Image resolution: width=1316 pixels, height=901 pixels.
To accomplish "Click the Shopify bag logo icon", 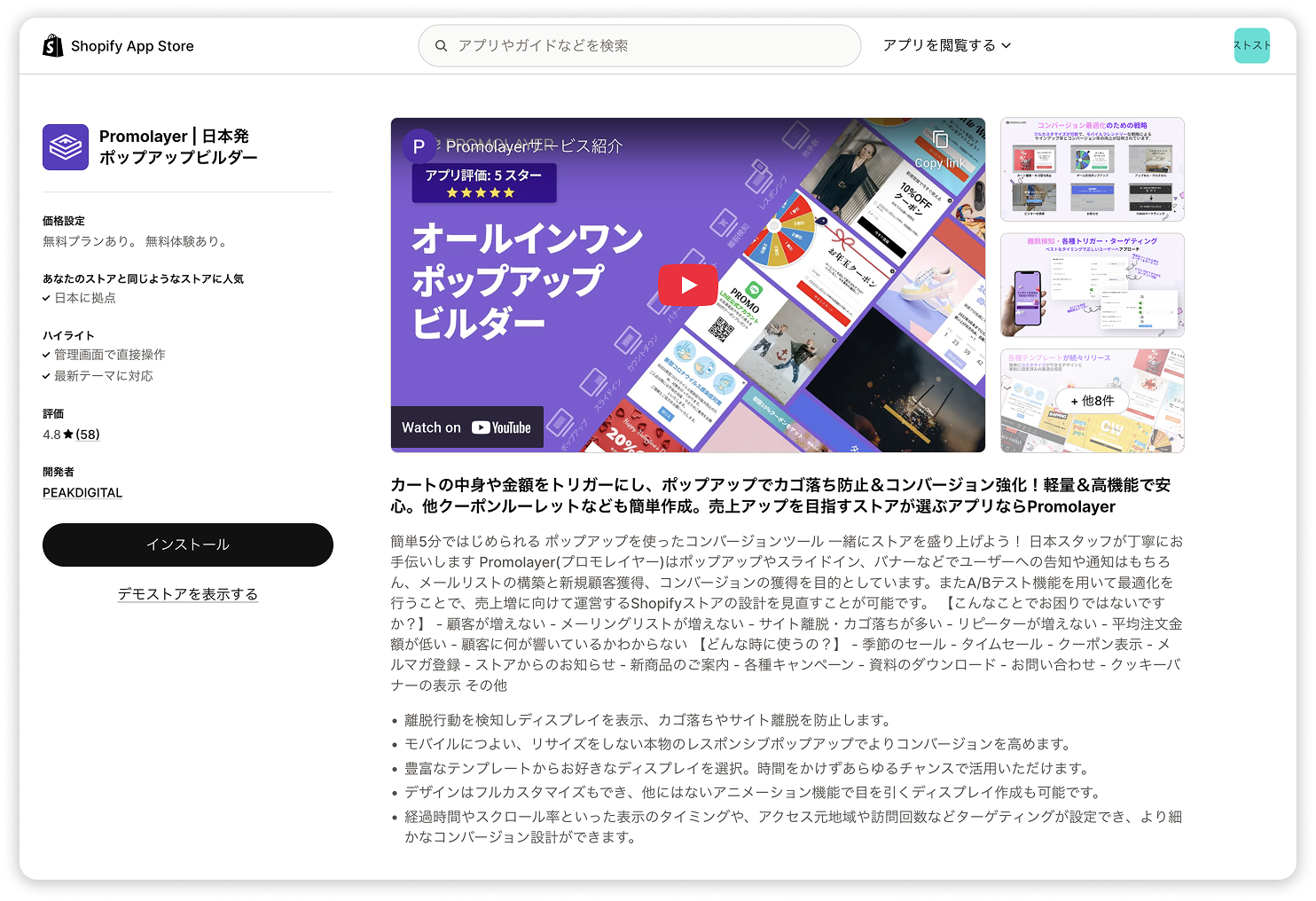I will click(53, 46).
